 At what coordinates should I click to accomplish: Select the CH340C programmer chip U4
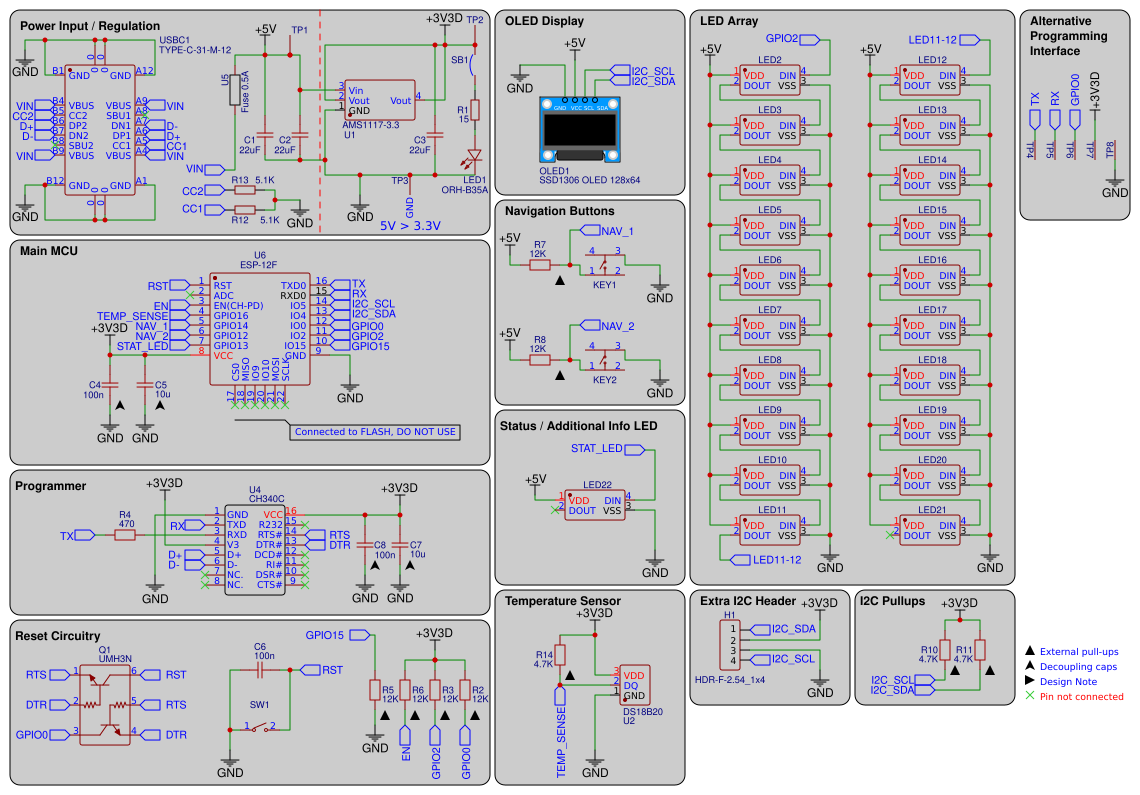[254, 550]
